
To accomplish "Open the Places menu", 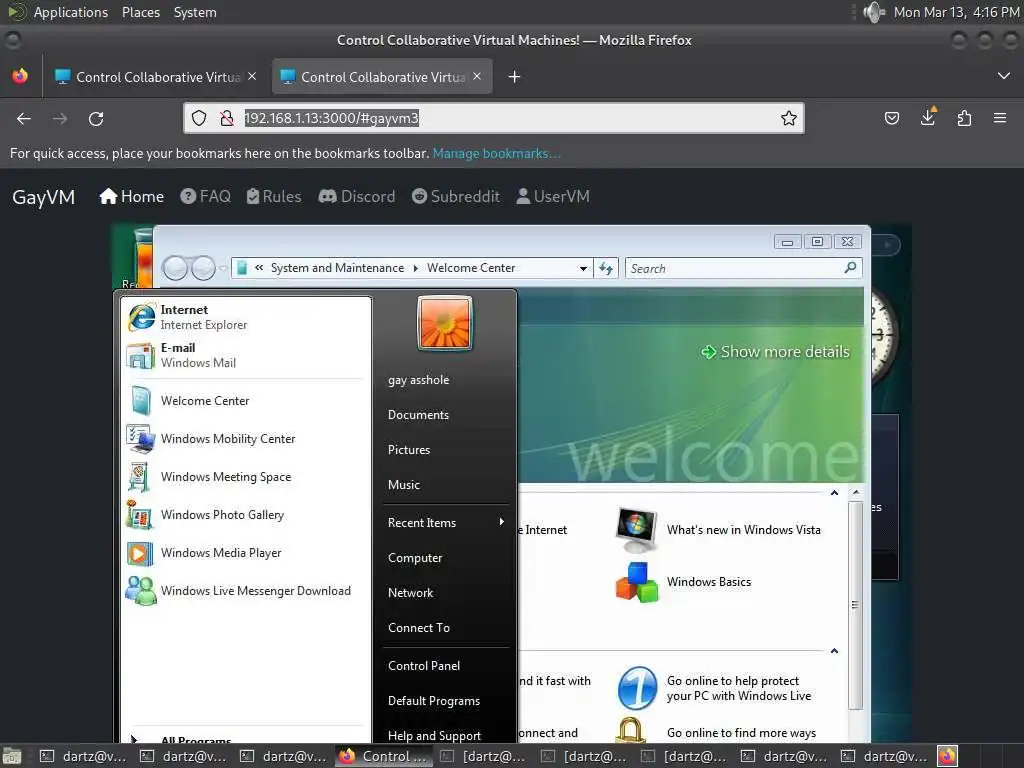I will (141, 12).
